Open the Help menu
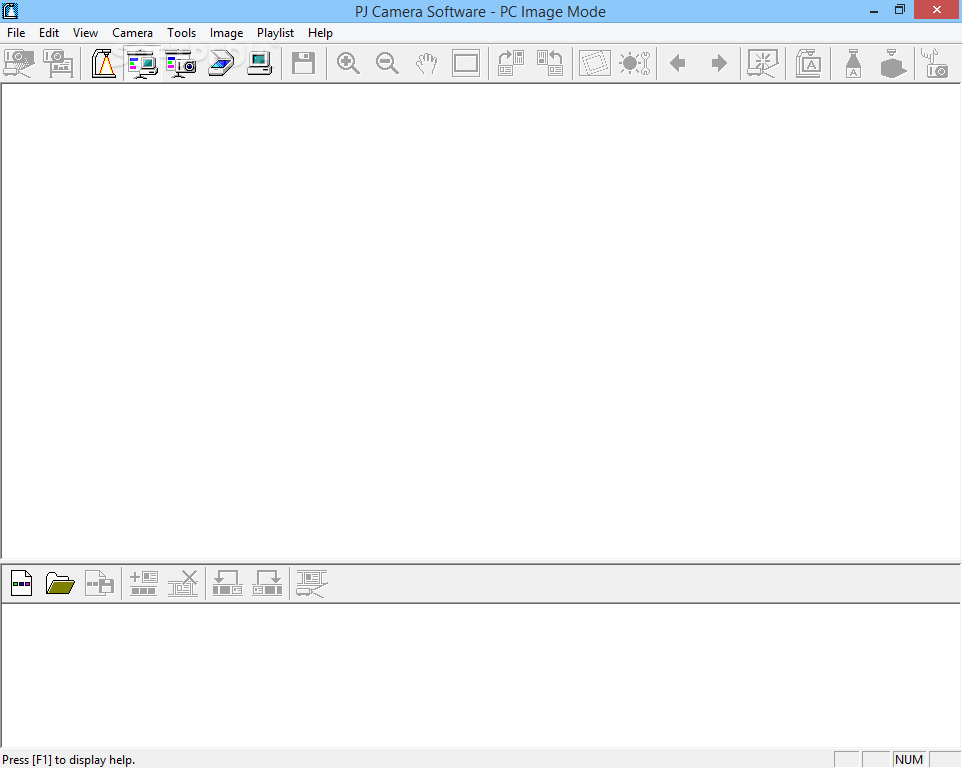The image size is (962, 768). [320, 33]
